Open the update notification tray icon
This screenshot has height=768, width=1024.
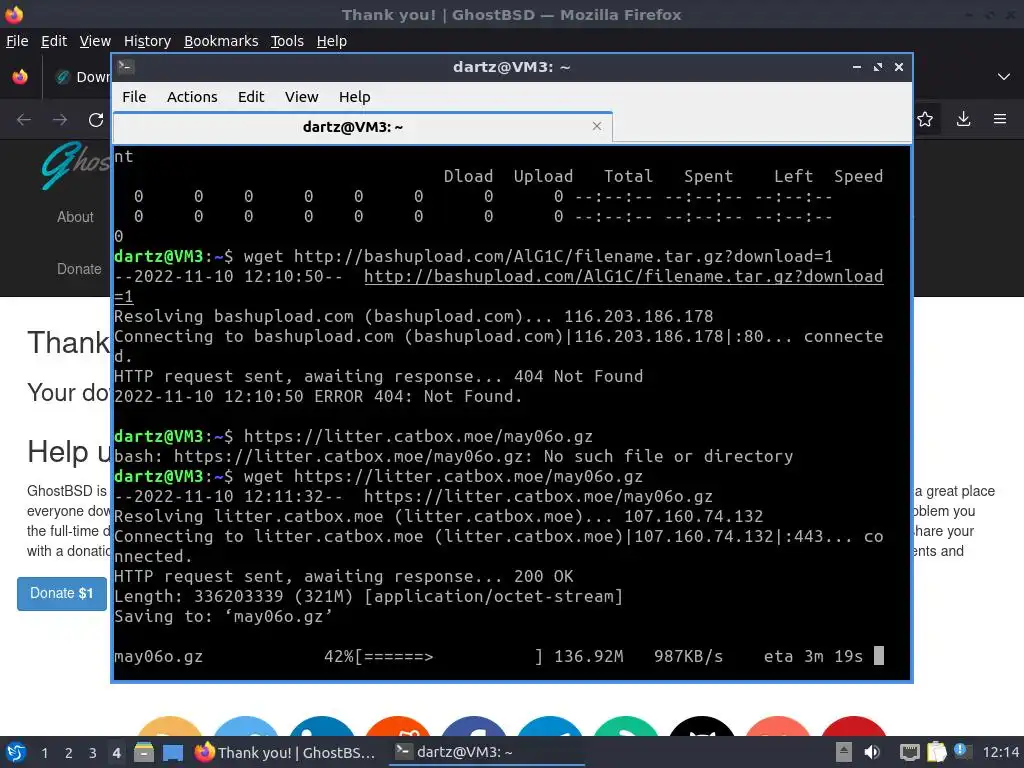[x=962, y=751]
